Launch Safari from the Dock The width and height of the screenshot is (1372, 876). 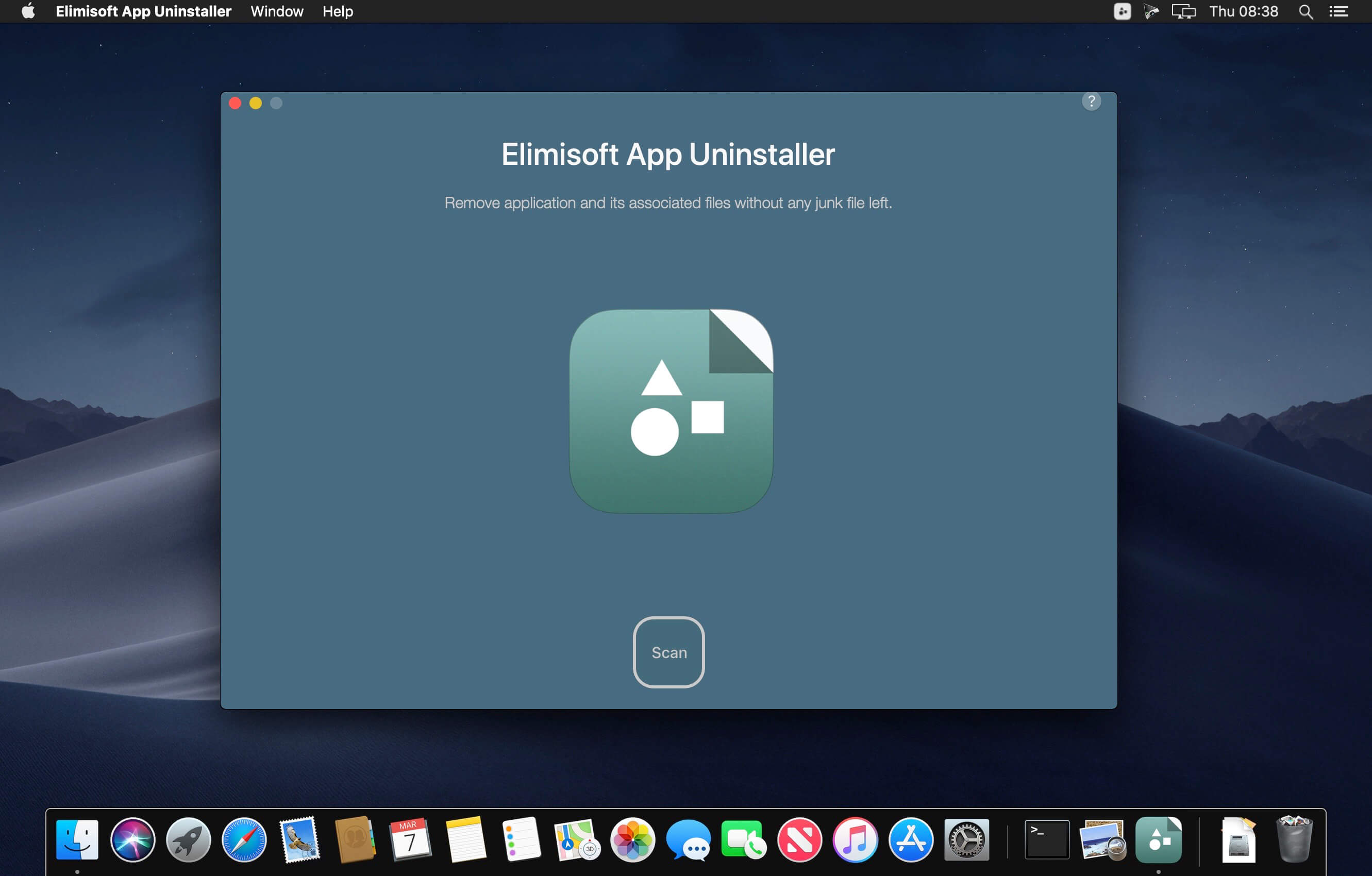(x=244, y=839)
